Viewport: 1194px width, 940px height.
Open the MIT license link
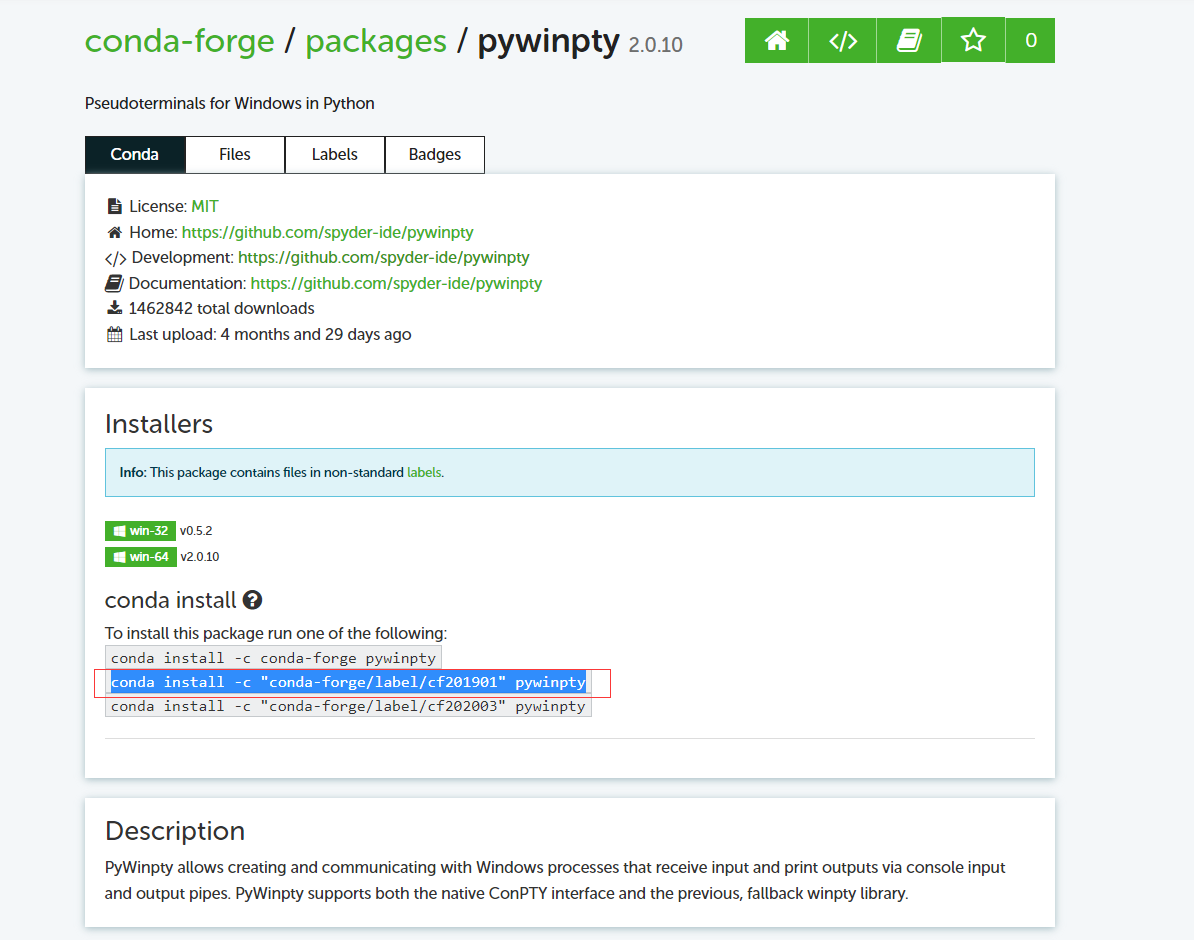click(205, 205)
